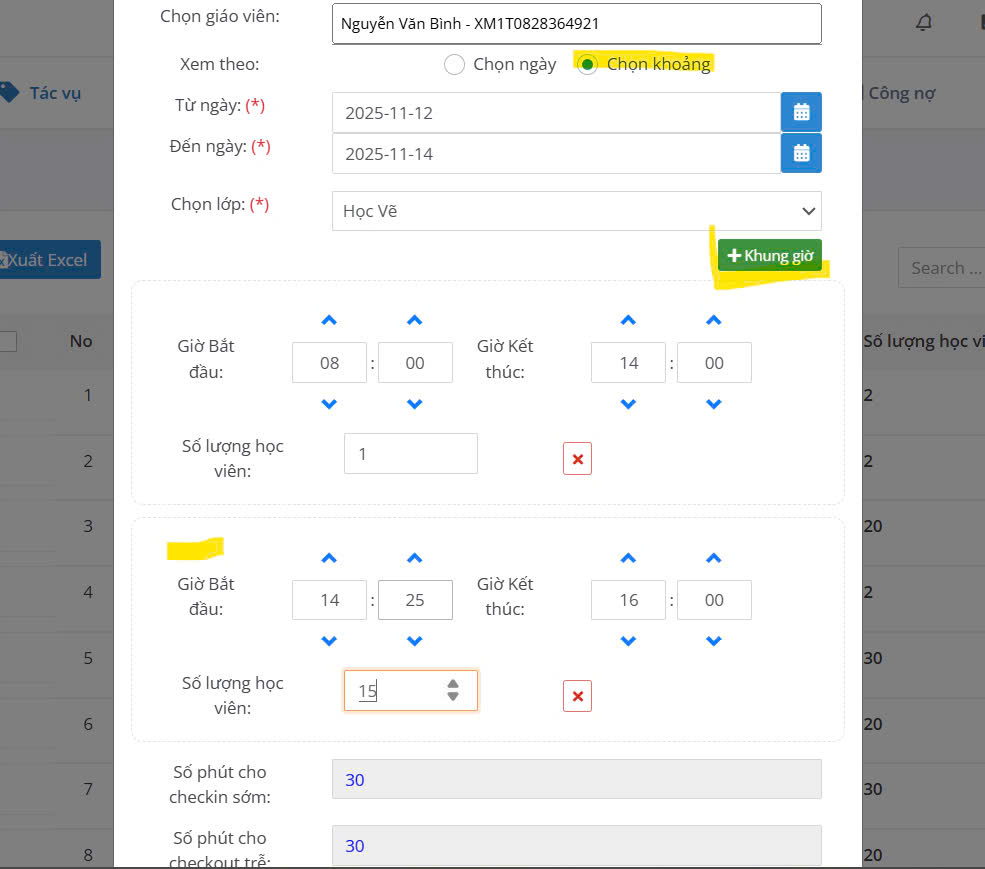Screen dimensions: 985x869
Task: Open the Chọn giáo viên teacher selector
Action: point(576,24)
